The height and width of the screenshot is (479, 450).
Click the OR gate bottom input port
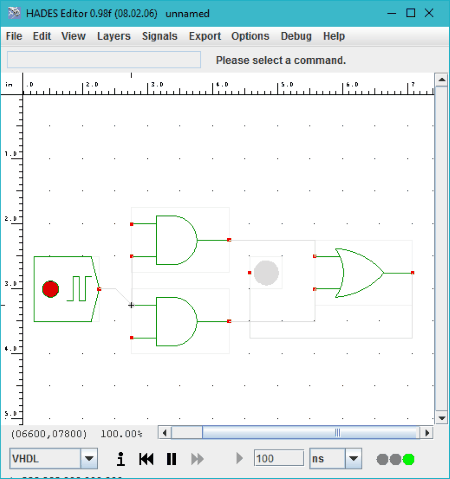[314, 289]
